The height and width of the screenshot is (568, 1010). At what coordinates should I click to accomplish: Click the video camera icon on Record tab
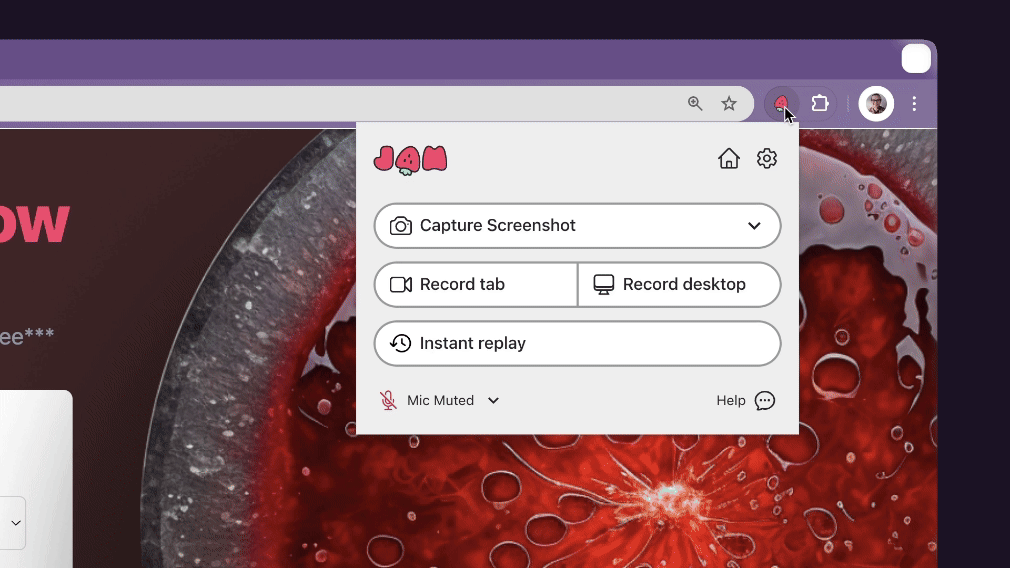point(401,285)
